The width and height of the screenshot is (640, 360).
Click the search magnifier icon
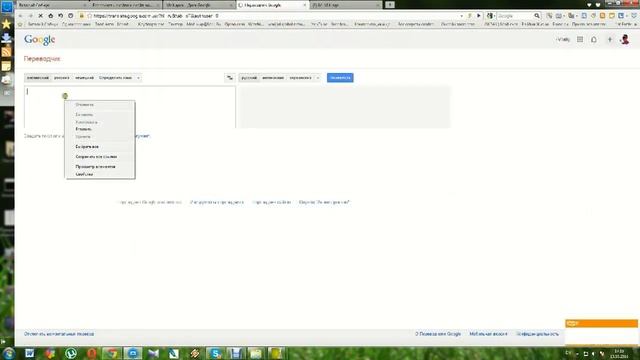(537, 16)
